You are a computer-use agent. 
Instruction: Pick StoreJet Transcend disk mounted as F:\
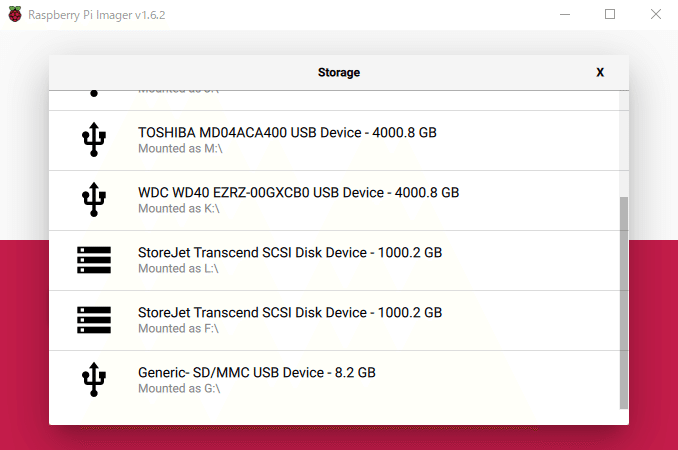334,321
